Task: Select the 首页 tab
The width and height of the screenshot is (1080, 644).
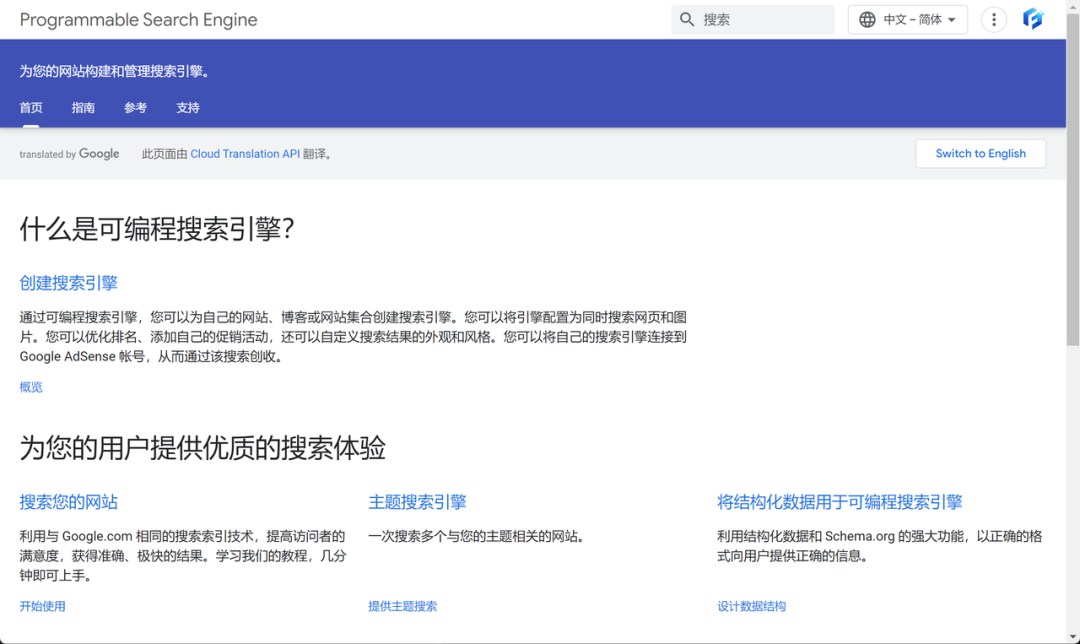Action: [31, 107]
